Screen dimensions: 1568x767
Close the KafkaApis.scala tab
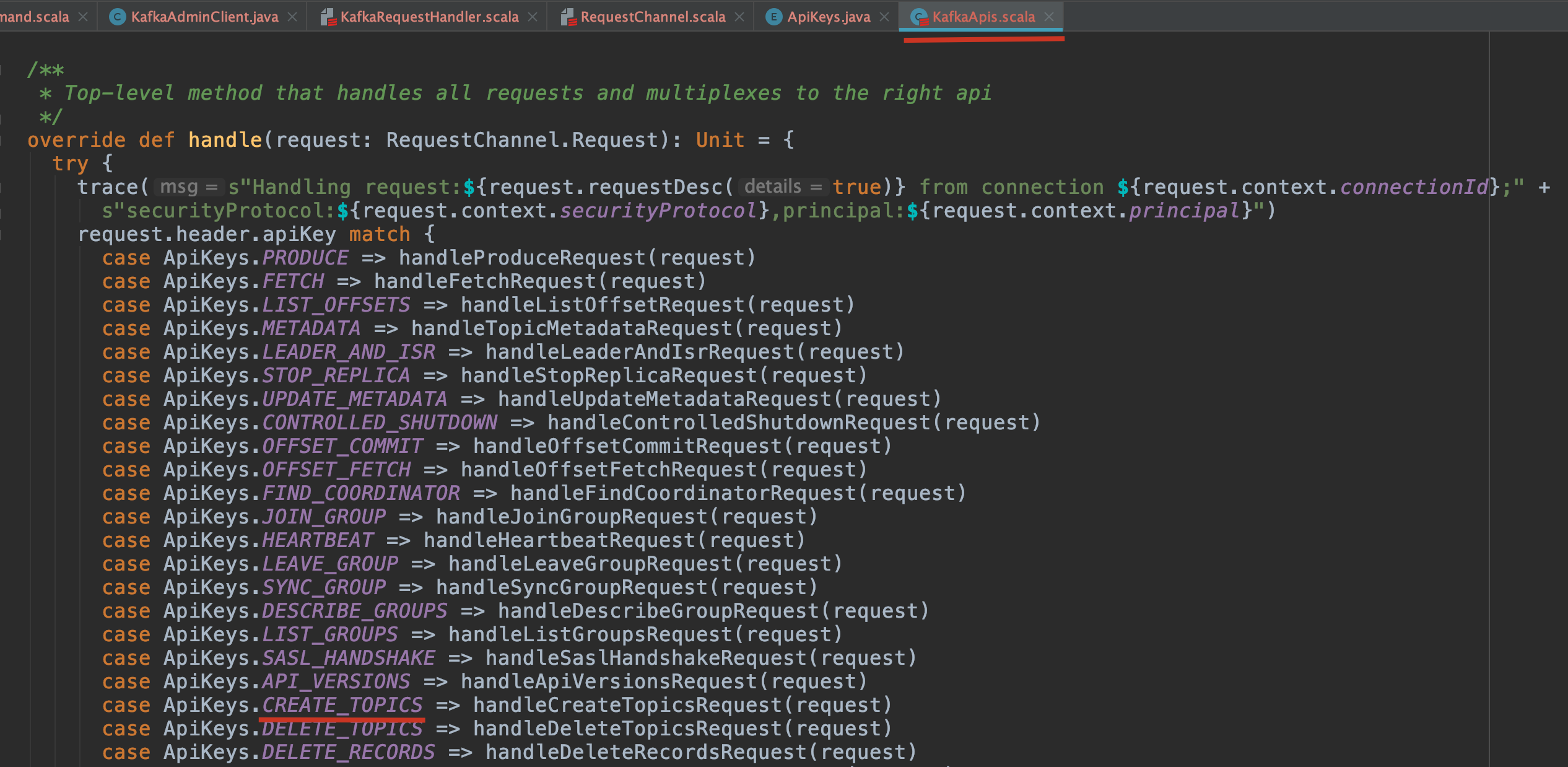[x=1049, y=17]
